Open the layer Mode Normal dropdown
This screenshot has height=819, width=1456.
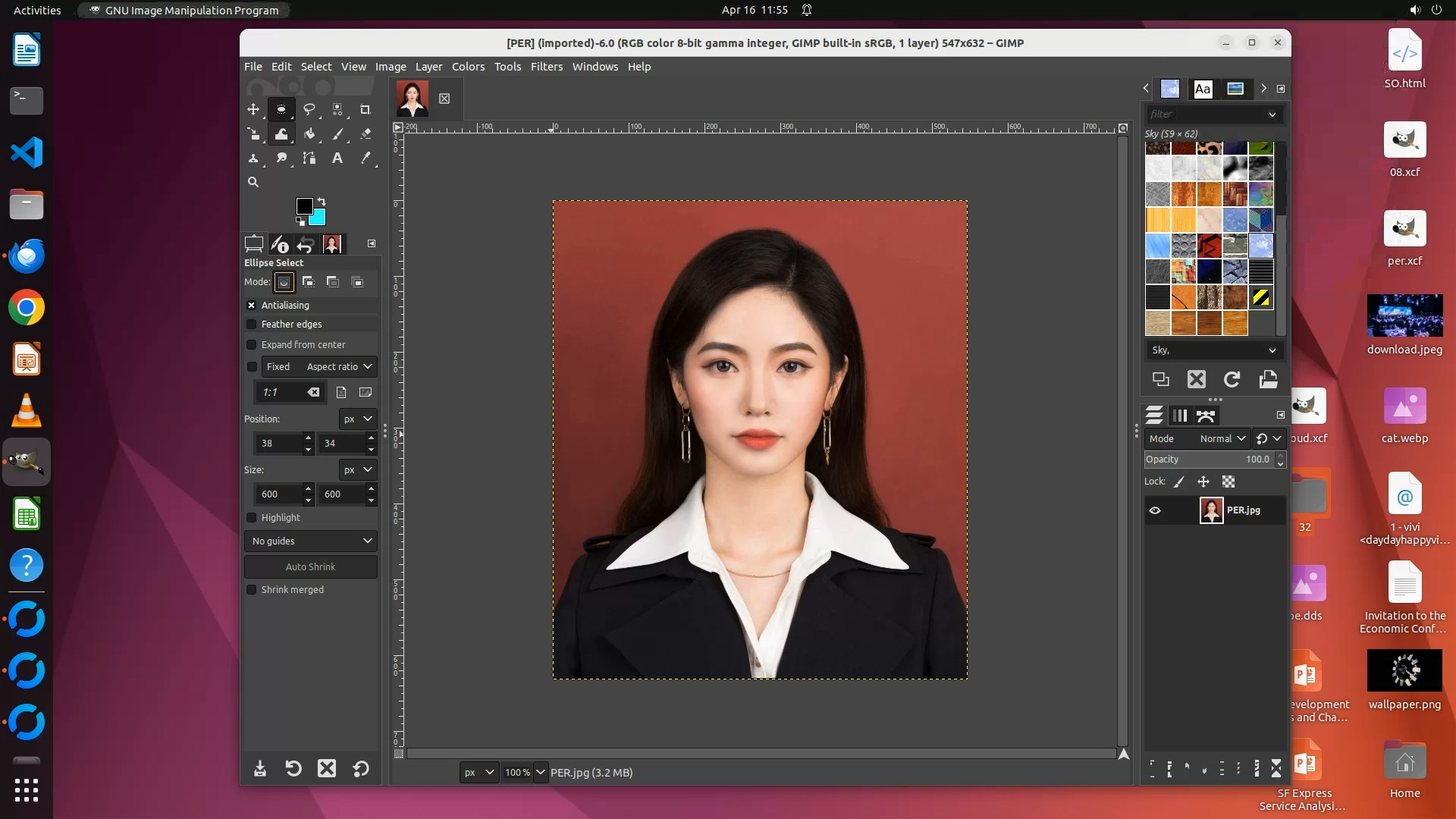tap(1222, 438)
